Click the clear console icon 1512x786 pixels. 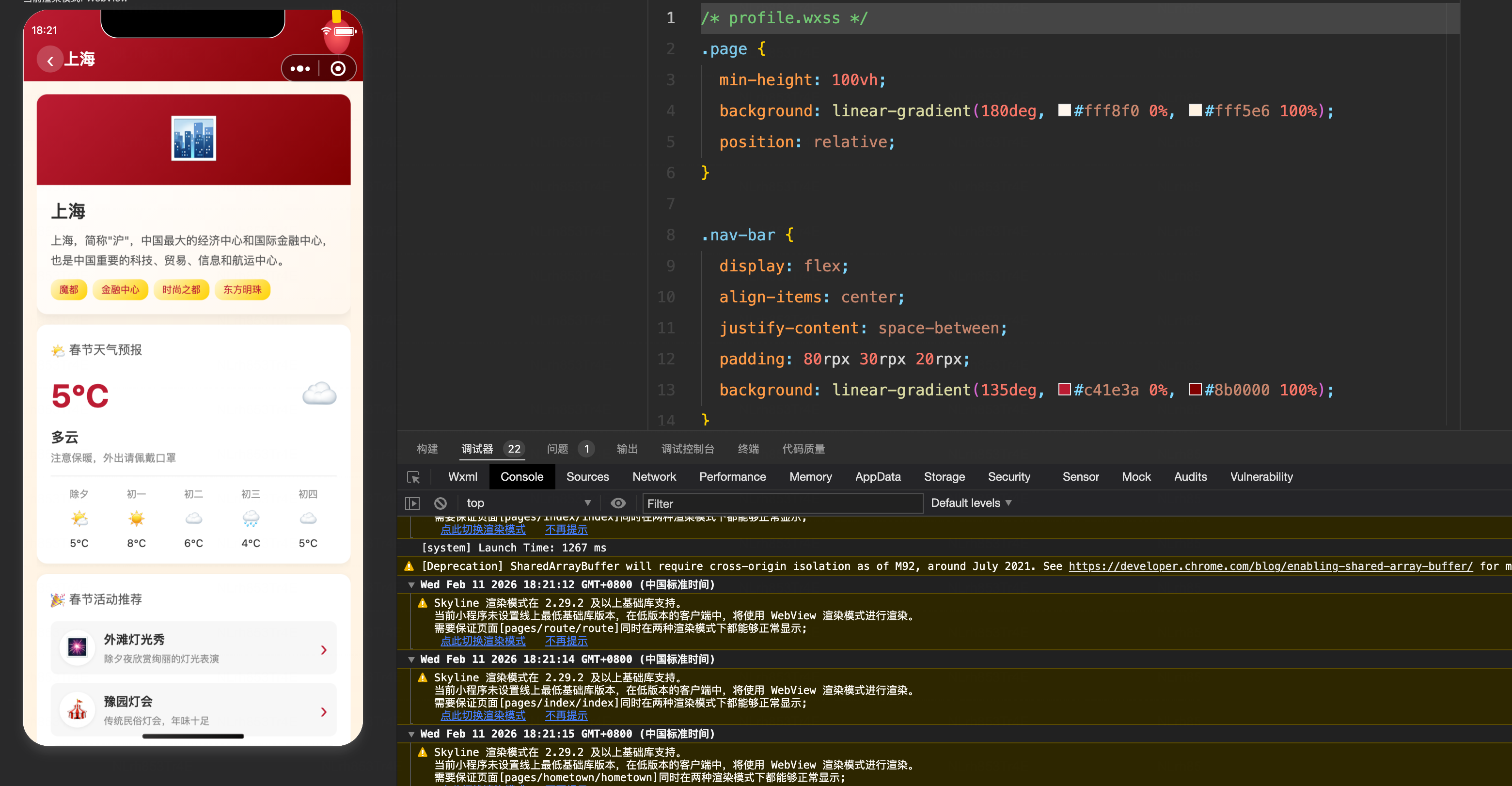440,503
